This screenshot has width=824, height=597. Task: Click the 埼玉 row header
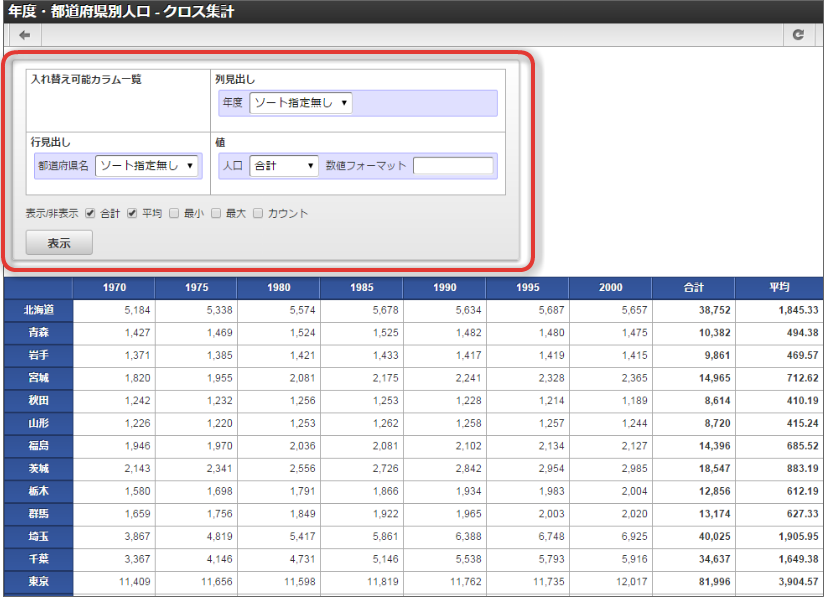pyautogui.click(x=39, y=536)
